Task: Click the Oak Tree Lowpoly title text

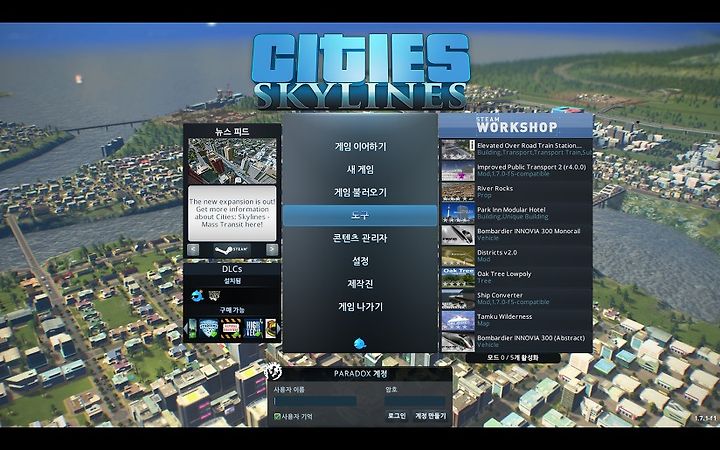Action: click(504, 274)
